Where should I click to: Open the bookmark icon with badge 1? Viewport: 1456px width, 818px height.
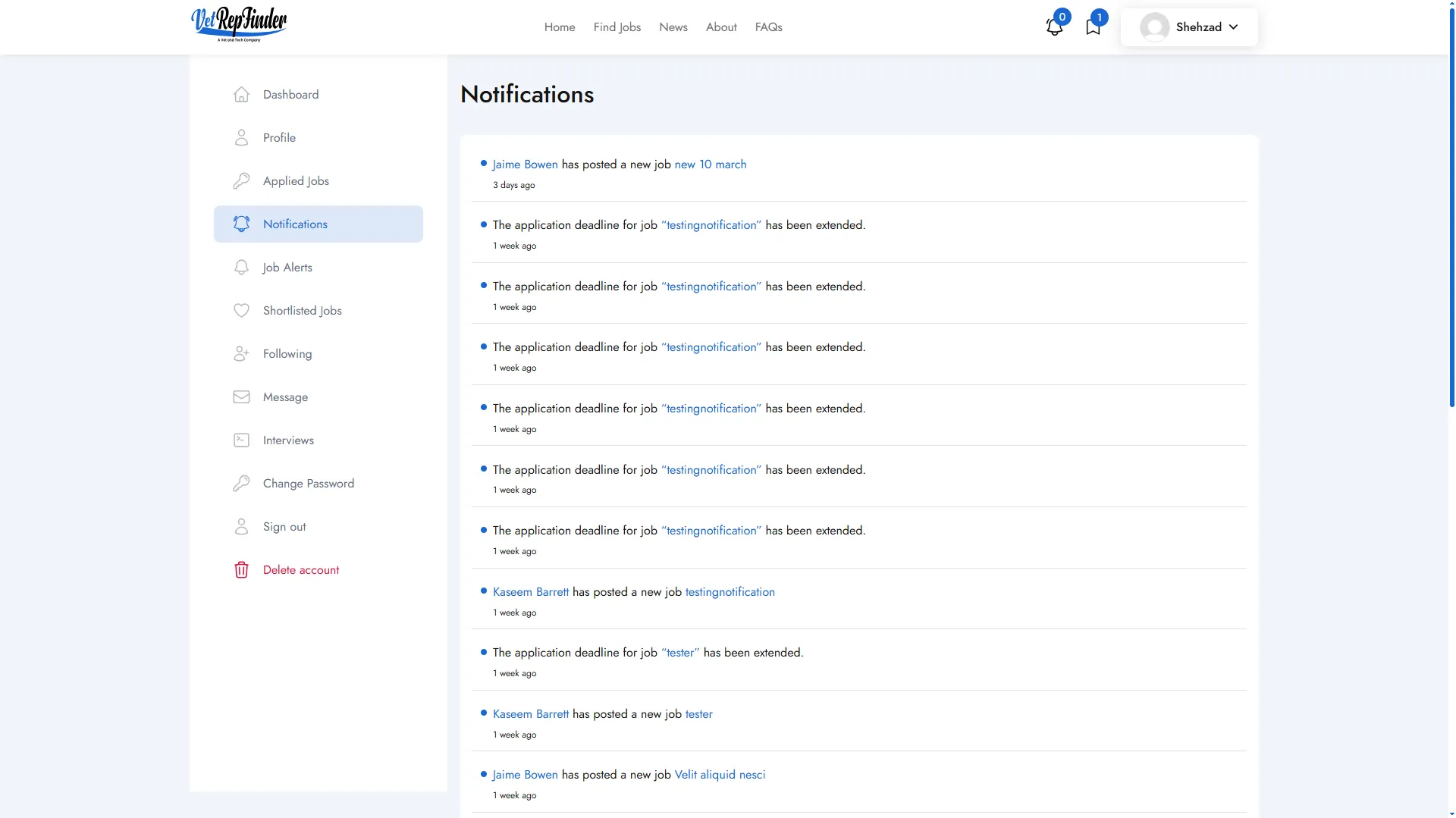point(1093,27)
